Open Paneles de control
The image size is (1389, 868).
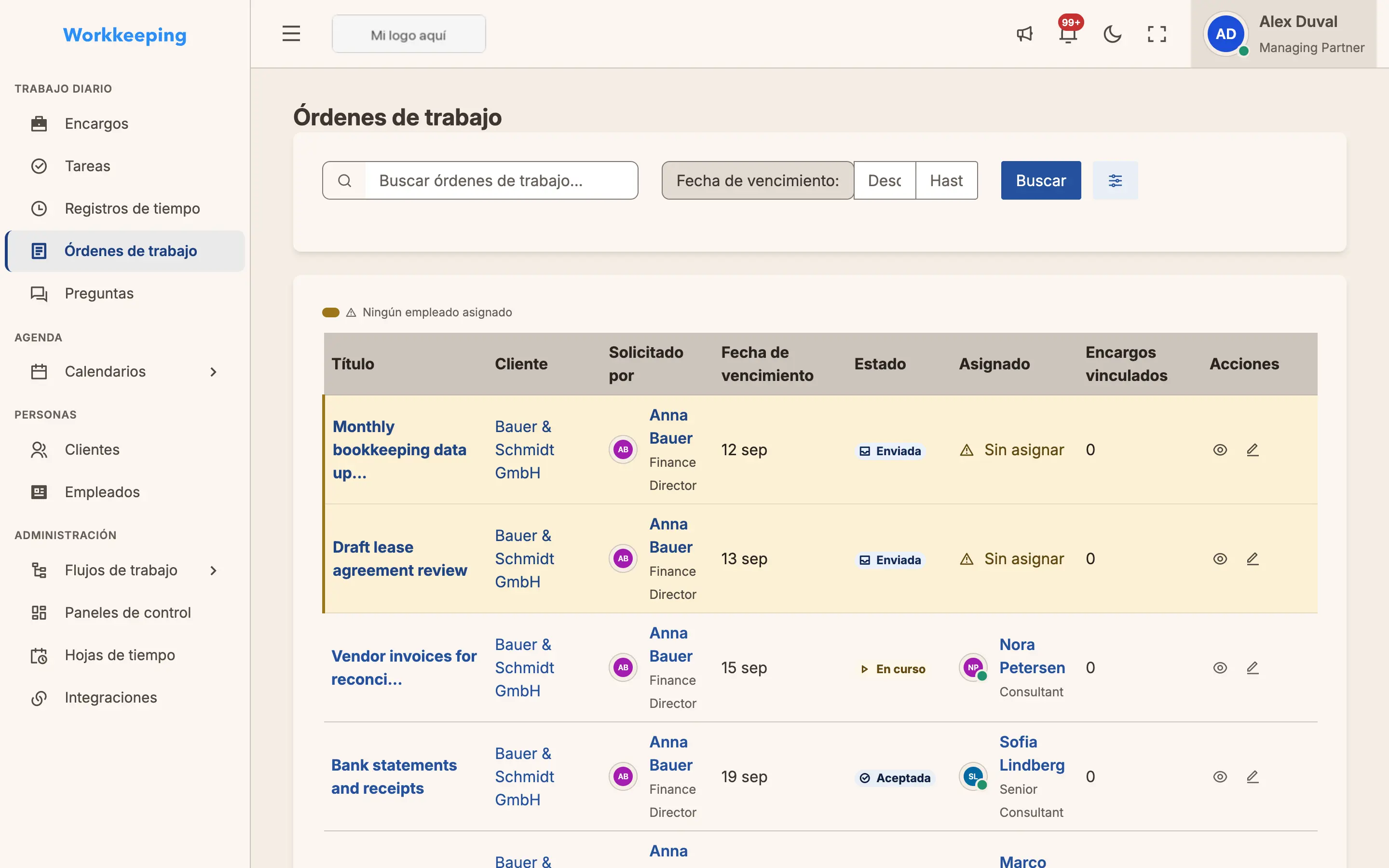(125, 612)
